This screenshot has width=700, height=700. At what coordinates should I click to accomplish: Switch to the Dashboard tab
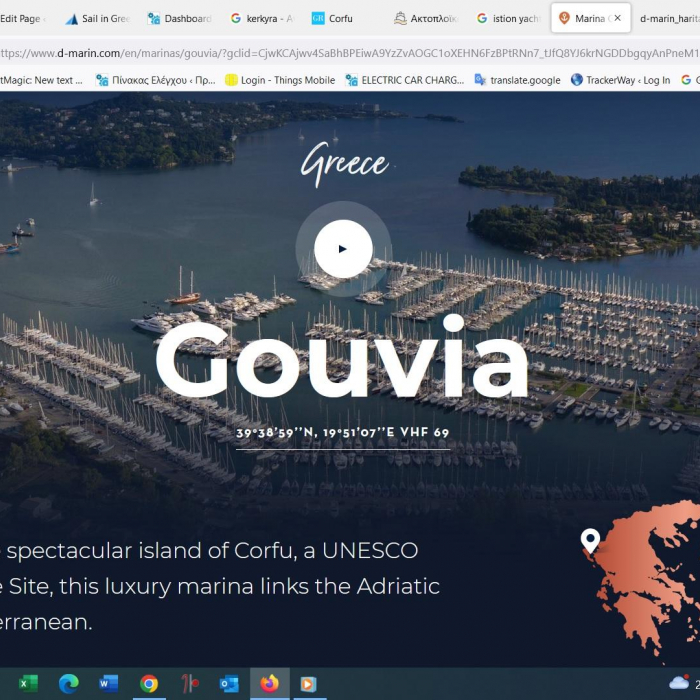click(180, 18)
